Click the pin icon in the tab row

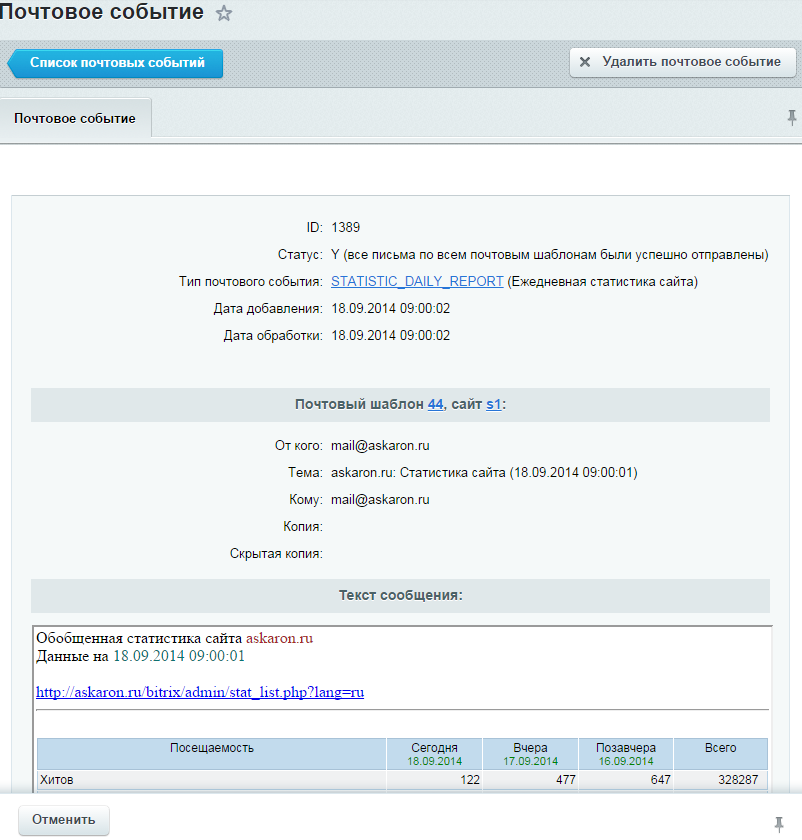792,117
